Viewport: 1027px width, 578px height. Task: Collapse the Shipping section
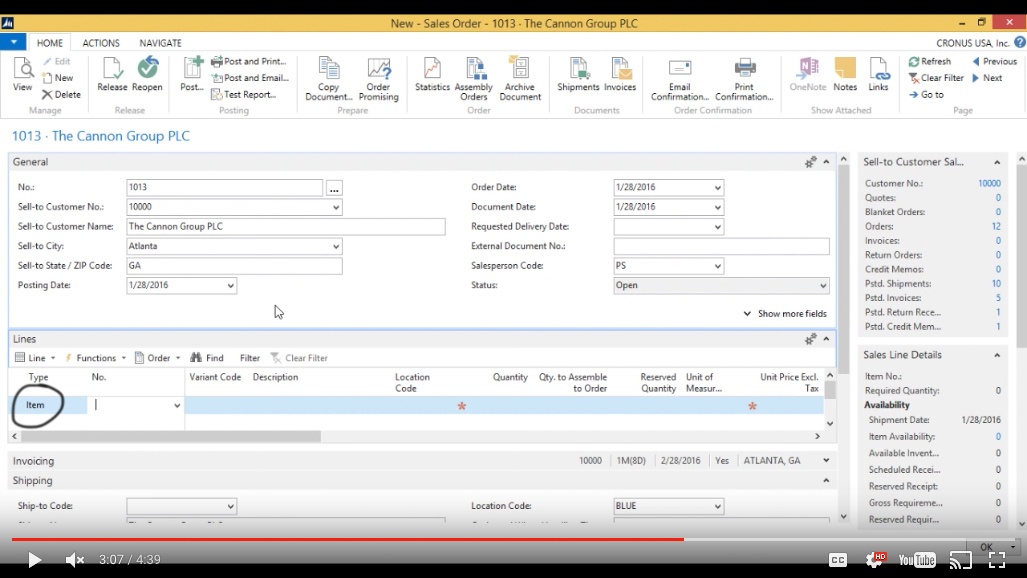pyautogui.click(x=827, y=480)
